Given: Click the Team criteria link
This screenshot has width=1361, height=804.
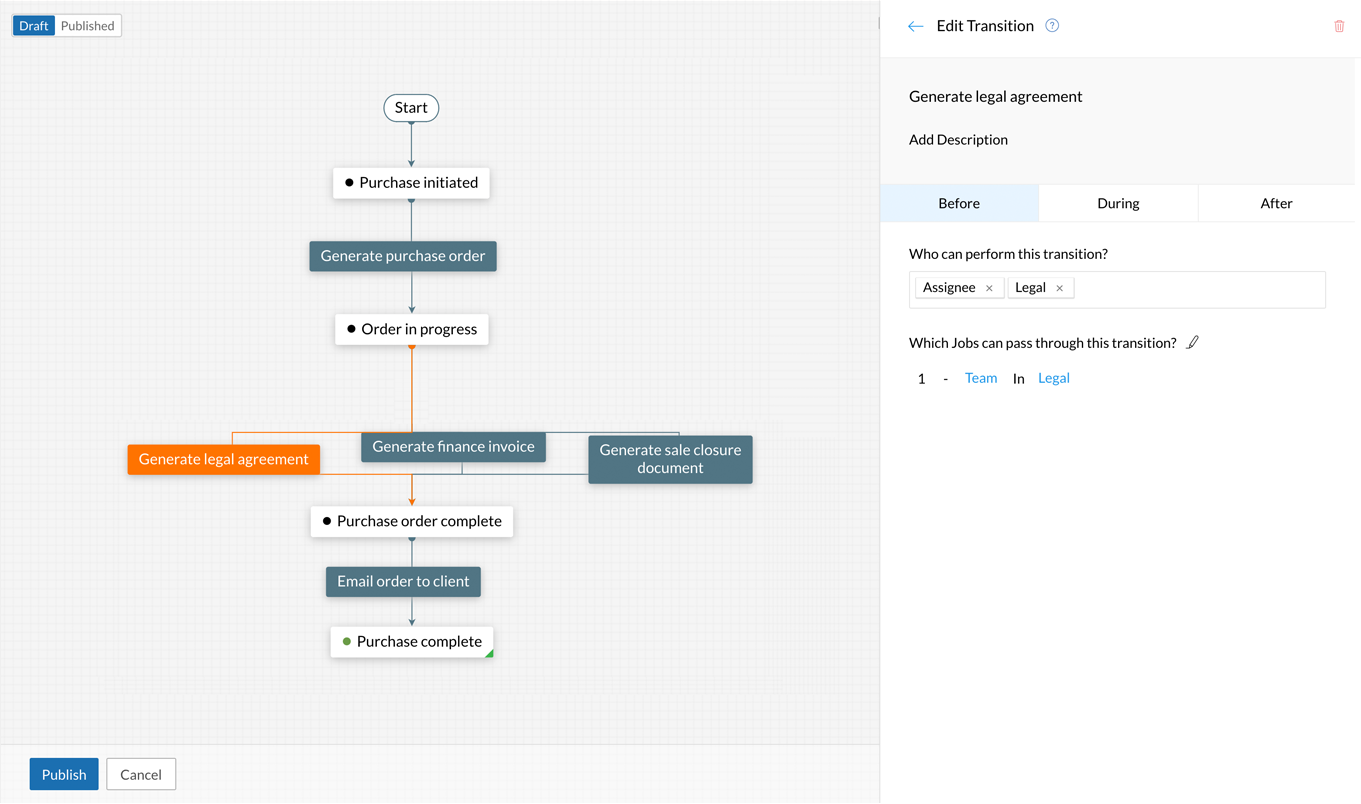Looking at the screenshot, I should pos(981,378).
